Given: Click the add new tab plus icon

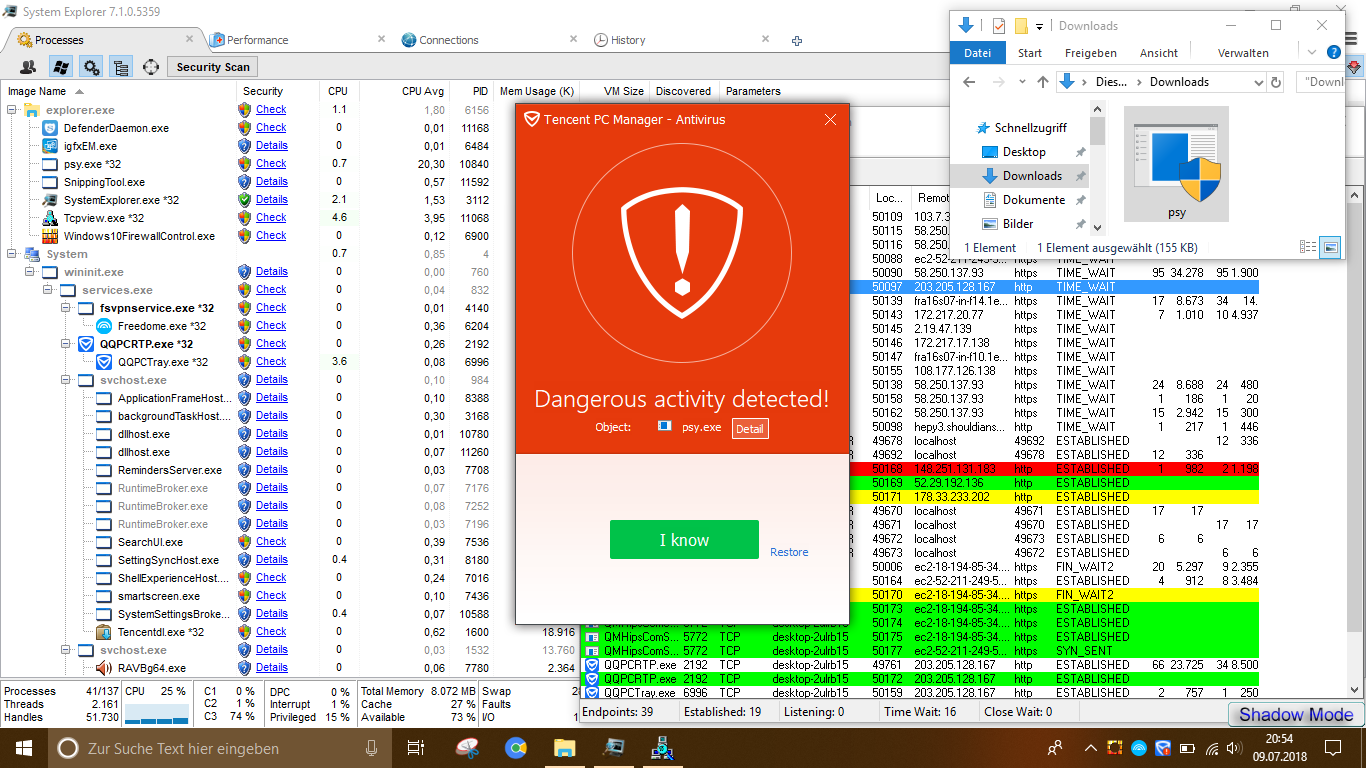Looking at the screenshot, I should point(797,41).
